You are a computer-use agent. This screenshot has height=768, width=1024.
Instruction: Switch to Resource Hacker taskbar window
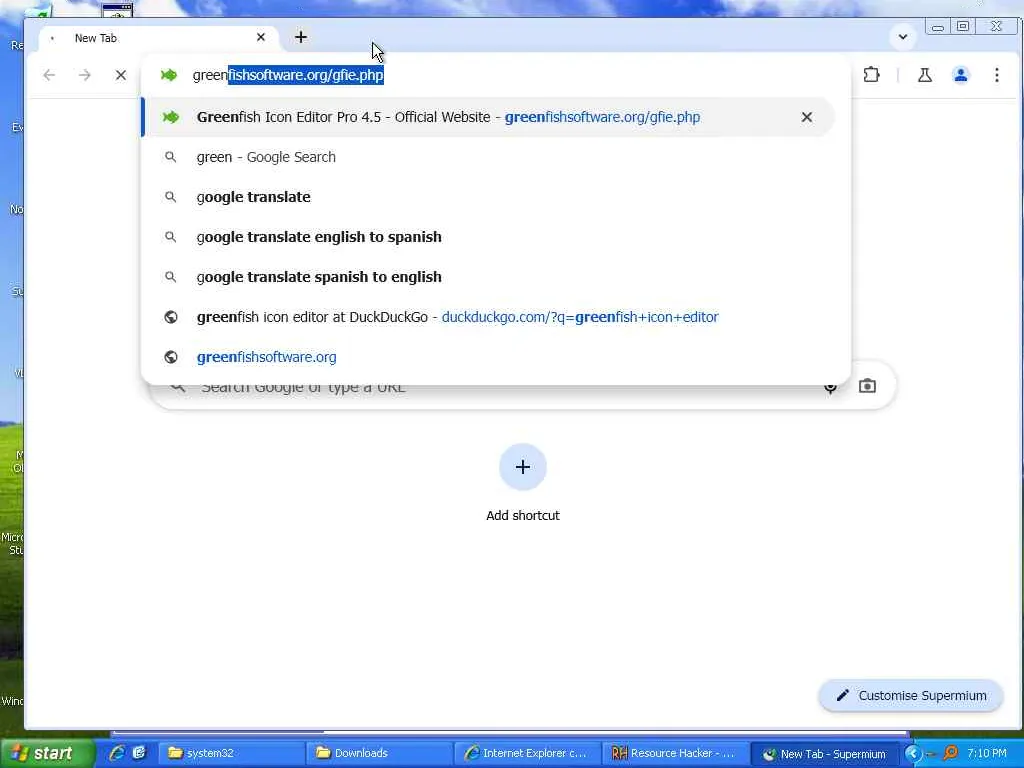[674, 753]
